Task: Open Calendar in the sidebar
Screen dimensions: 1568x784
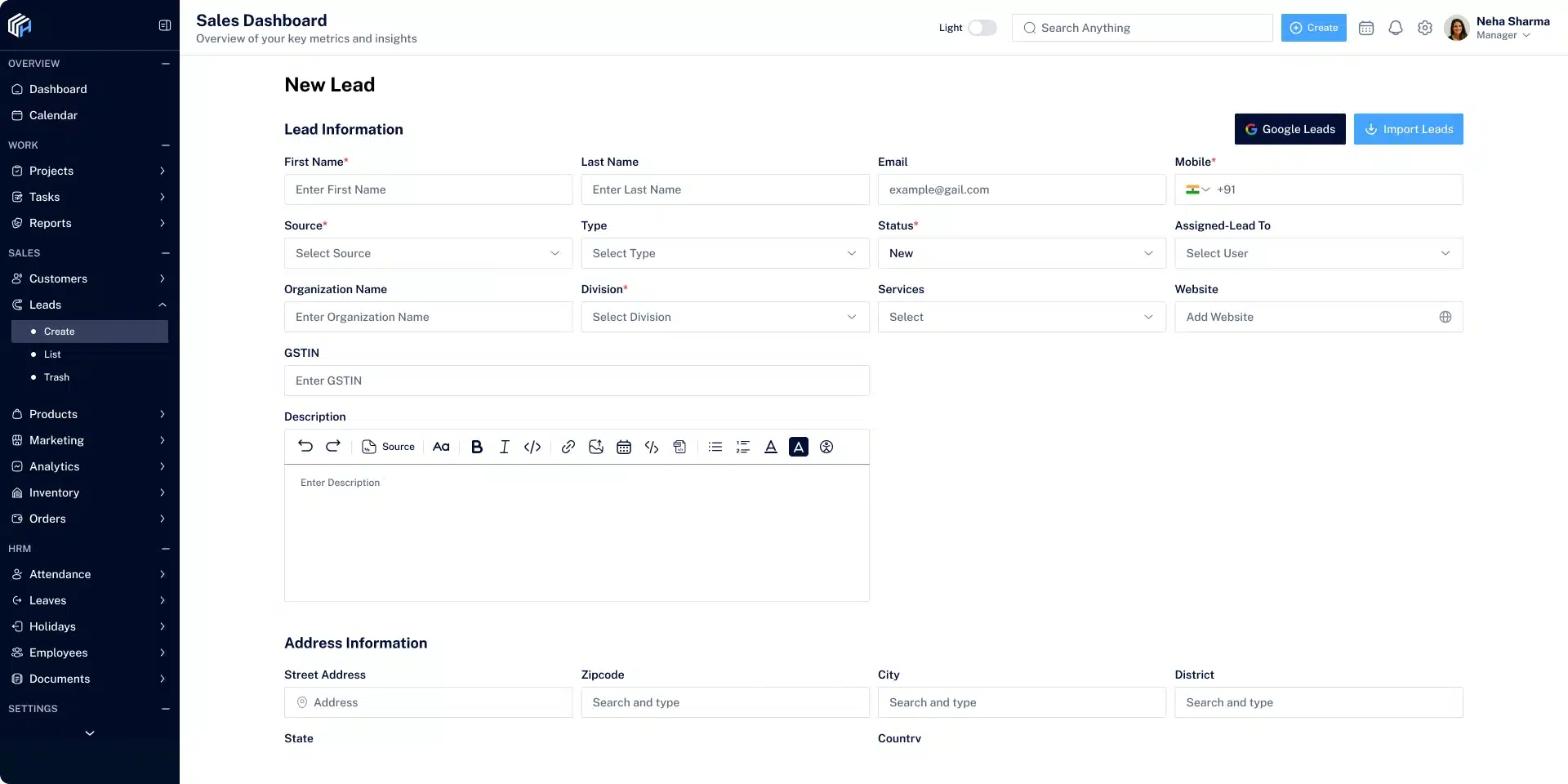Action: [90, 115]
